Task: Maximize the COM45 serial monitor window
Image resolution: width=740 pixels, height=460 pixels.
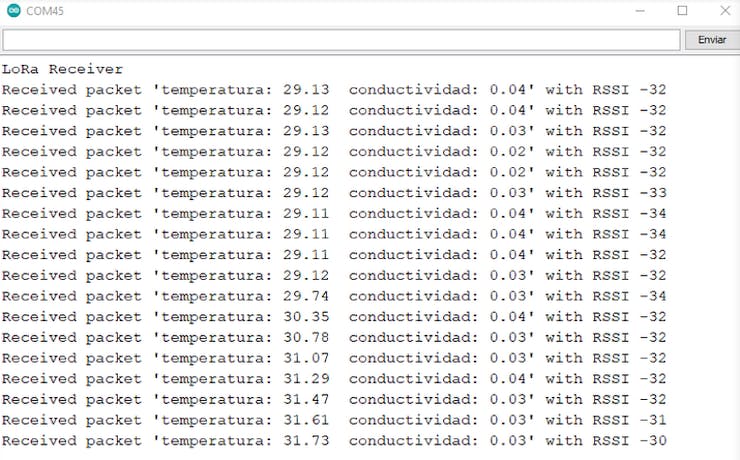Action: pos(682,11)
